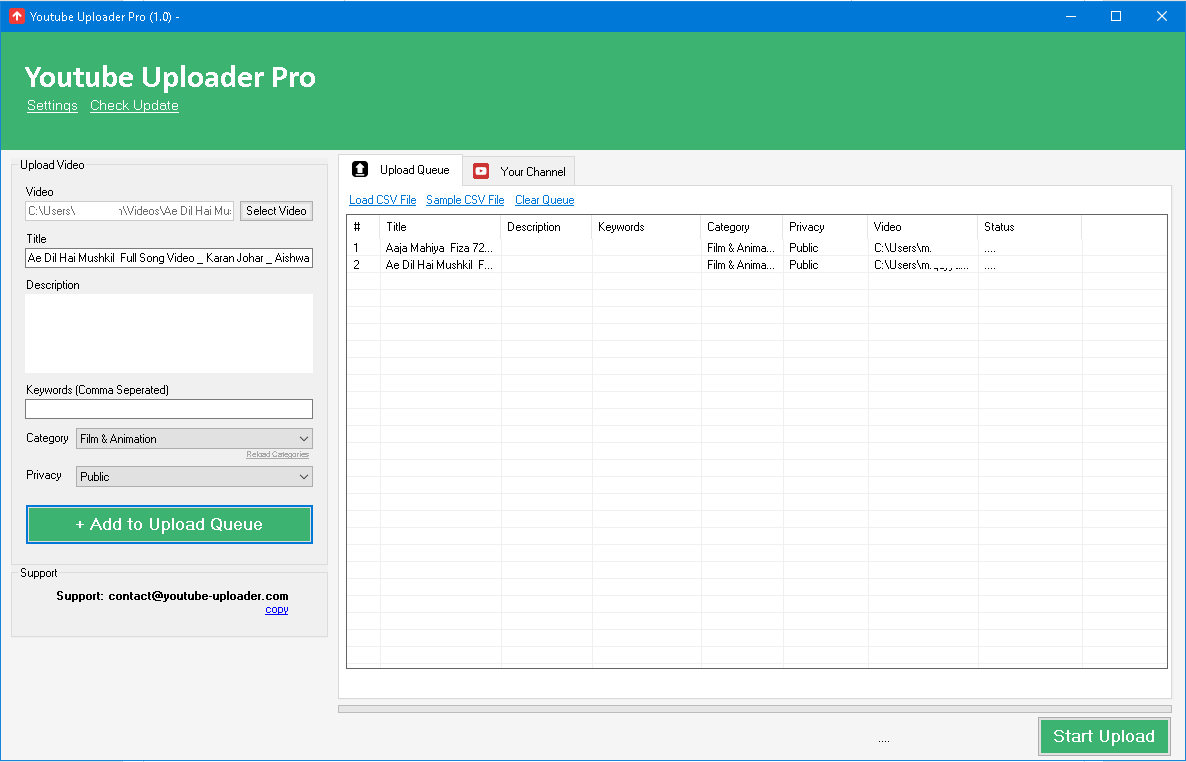
Task: Maximize the application window
Action: click(1116, 16)
